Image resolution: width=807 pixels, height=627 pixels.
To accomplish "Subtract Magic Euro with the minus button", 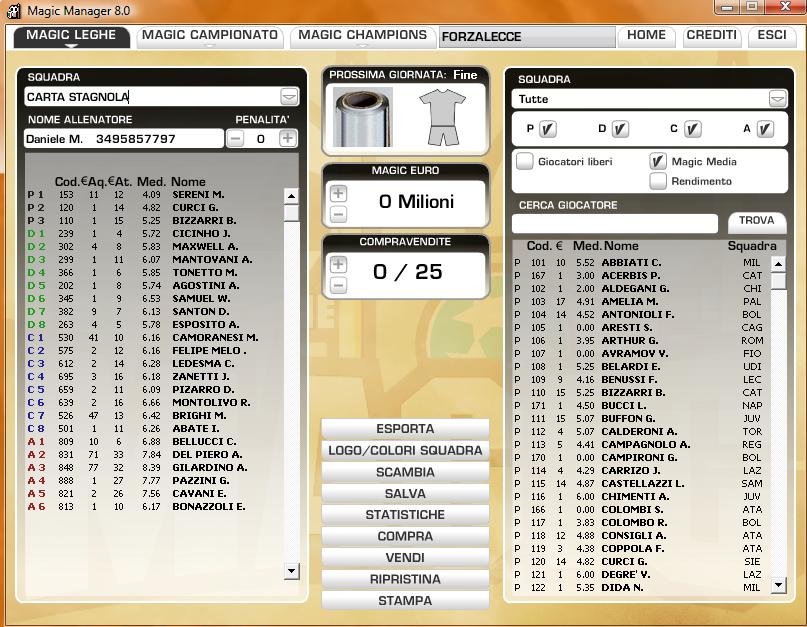I will pos(338,214).
